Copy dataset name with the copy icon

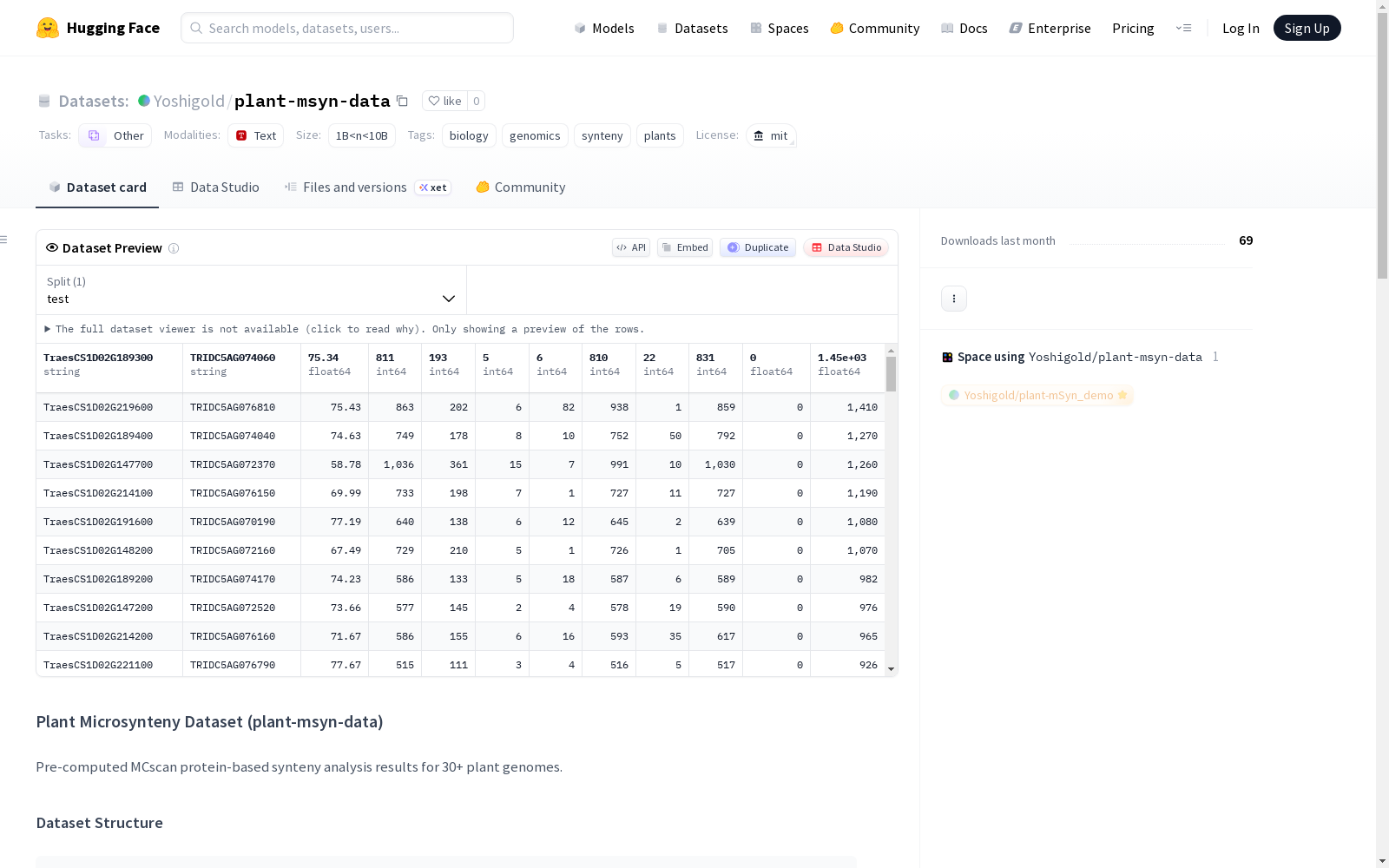pos(402,101)
